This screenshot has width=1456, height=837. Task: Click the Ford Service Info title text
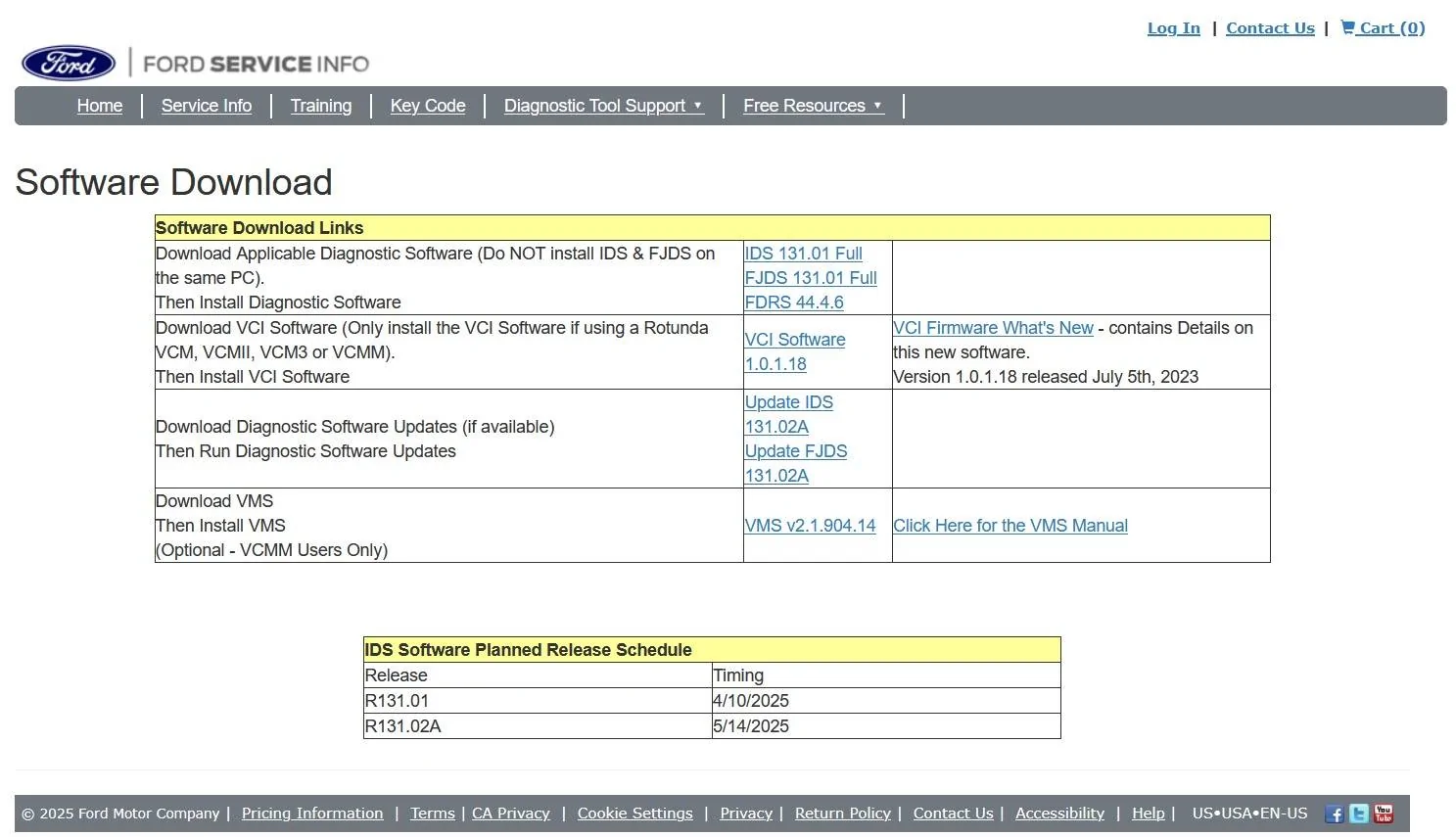[x=257, y=65]
